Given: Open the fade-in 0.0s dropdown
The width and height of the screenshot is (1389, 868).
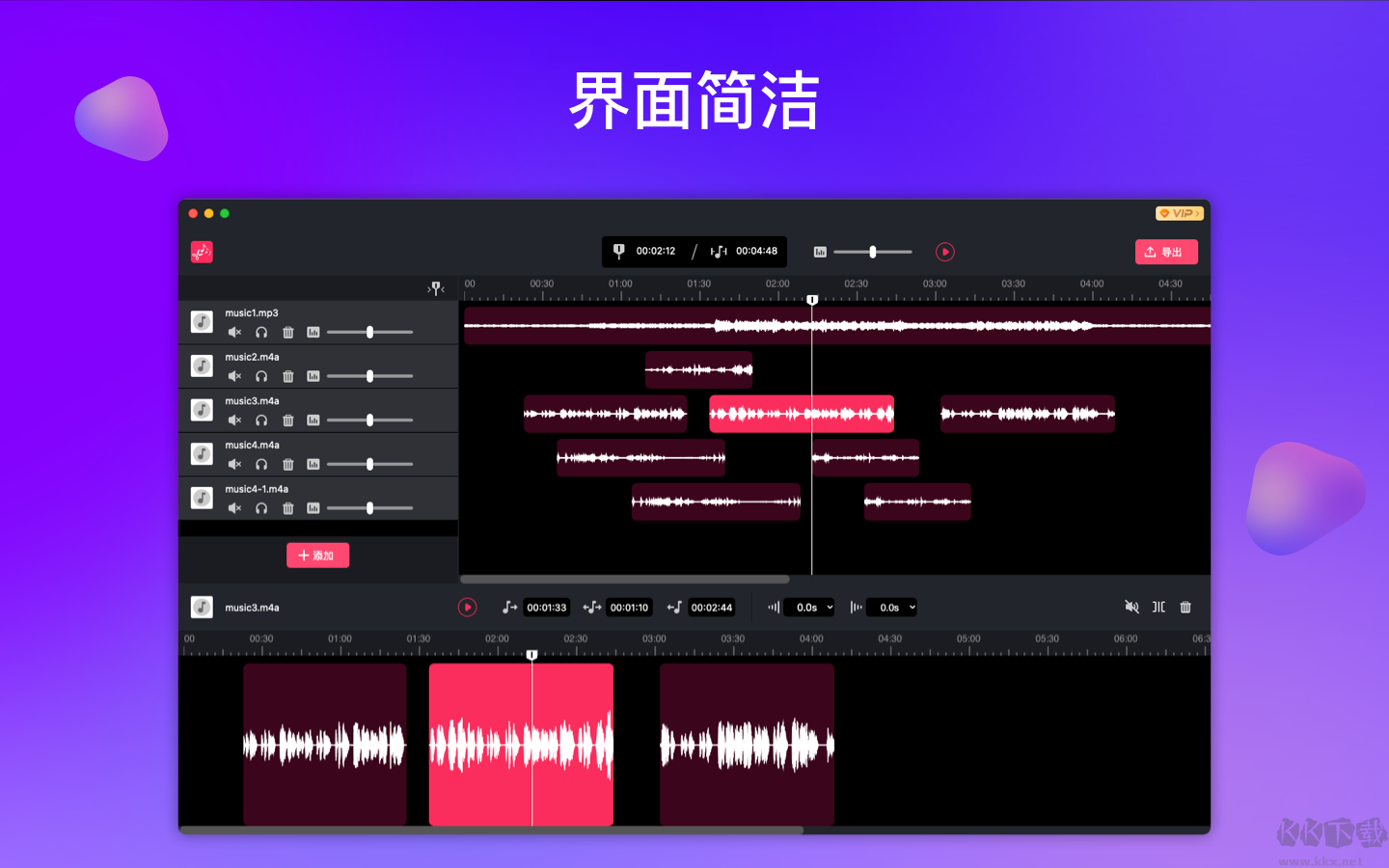Looking at the screenshot, I should pos(808,607).
